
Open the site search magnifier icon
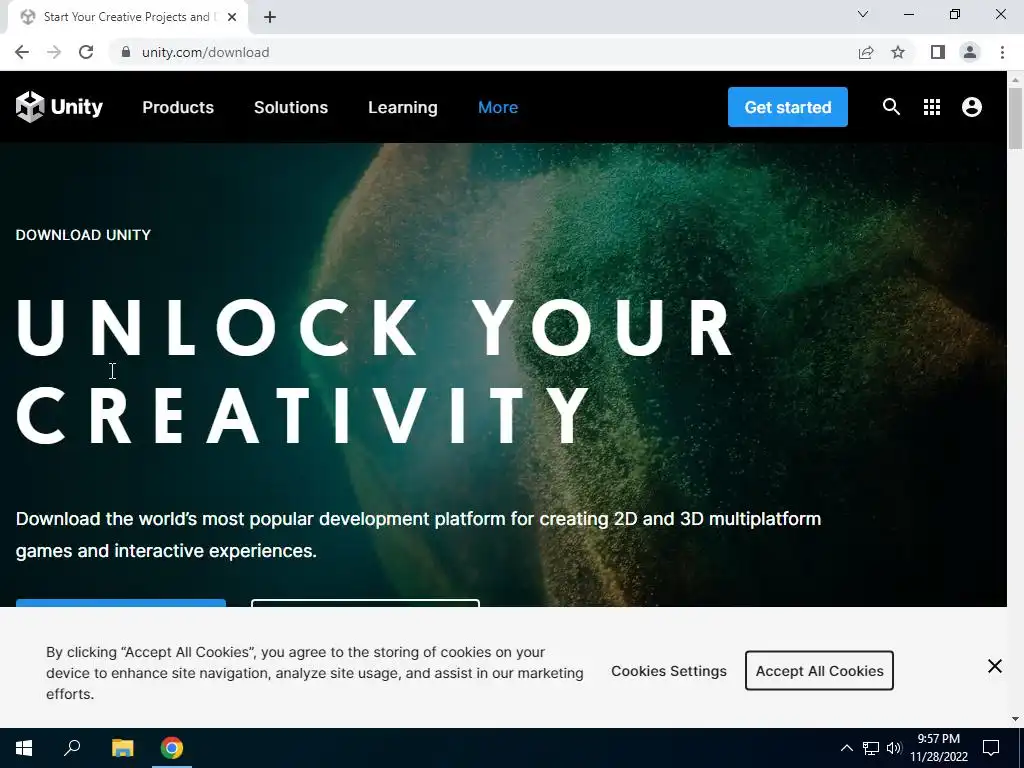click(x=891, y=107)
